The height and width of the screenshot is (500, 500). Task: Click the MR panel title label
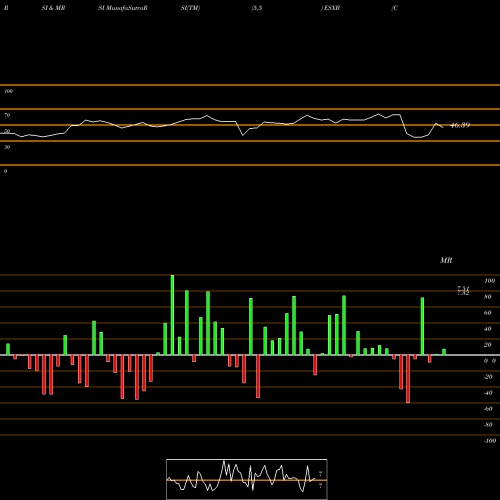[x=446, y=260]
